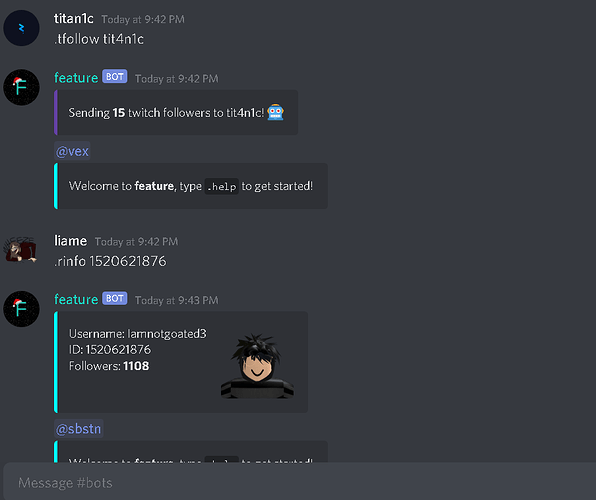Open liame's avatar picture
This screenshot has width=596, height=500.
(21, 250)
